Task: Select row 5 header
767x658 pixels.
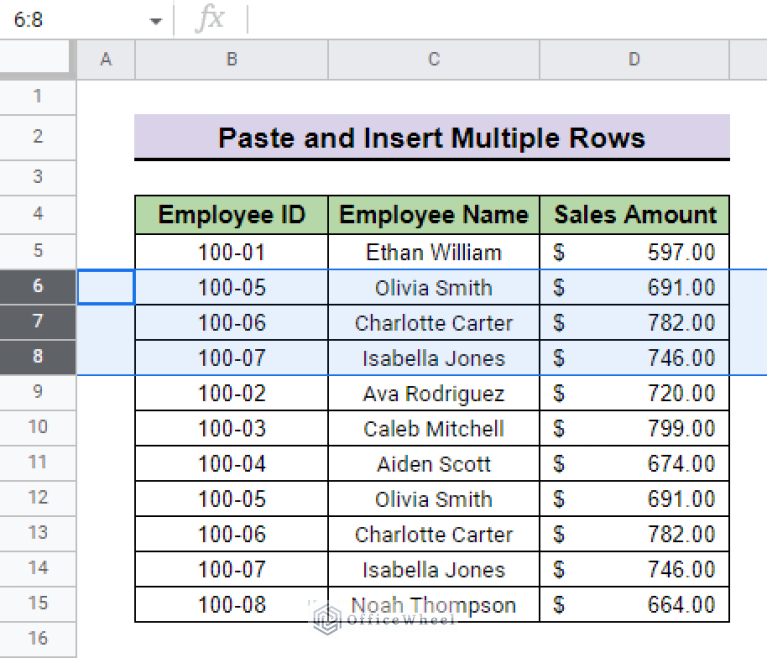Action: [x=38, y=251]
